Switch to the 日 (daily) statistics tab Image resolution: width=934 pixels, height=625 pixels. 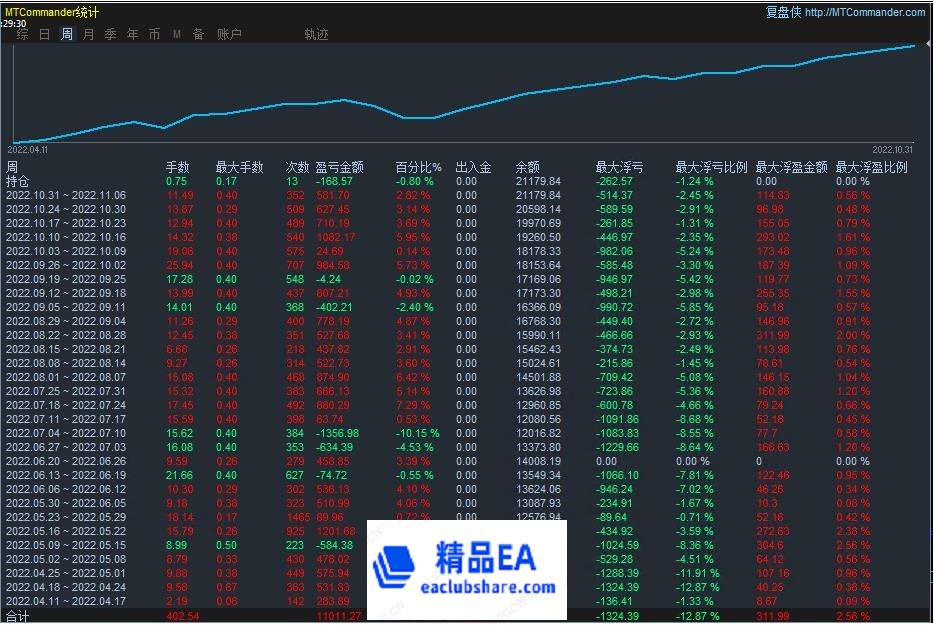pos(44,34)
